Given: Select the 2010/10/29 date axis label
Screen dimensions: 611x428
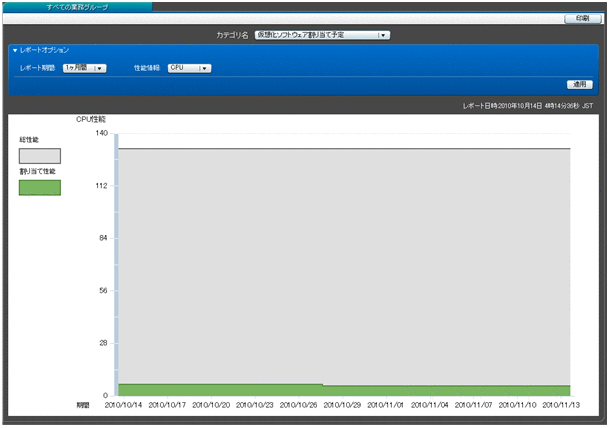Looking at the screenshot, I should [343, 405].
